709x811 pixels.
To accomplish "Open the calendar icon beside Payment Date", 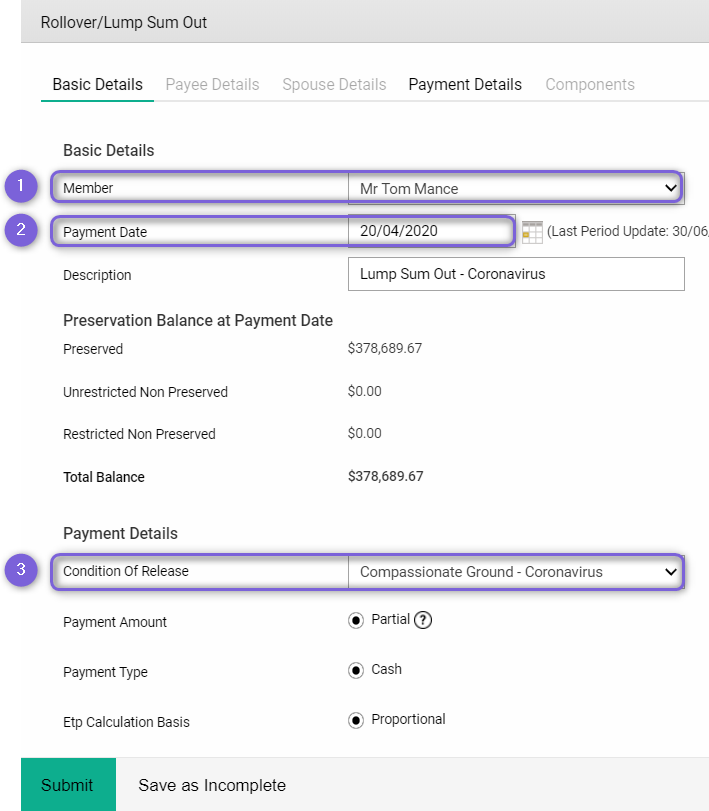I will (x=531, y=232).
